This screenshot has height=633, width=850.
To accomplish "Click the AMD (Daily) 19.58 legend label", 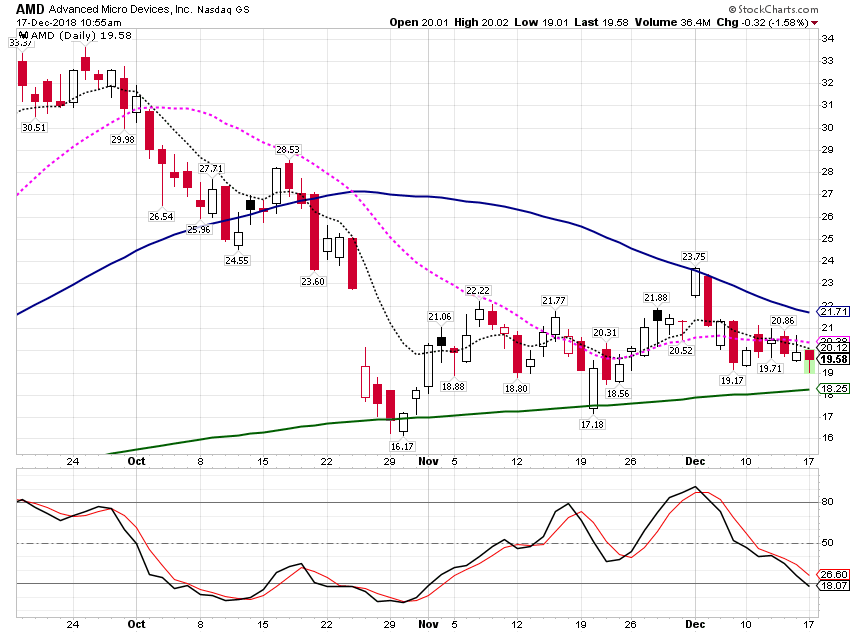I will (x=81, y=36).
